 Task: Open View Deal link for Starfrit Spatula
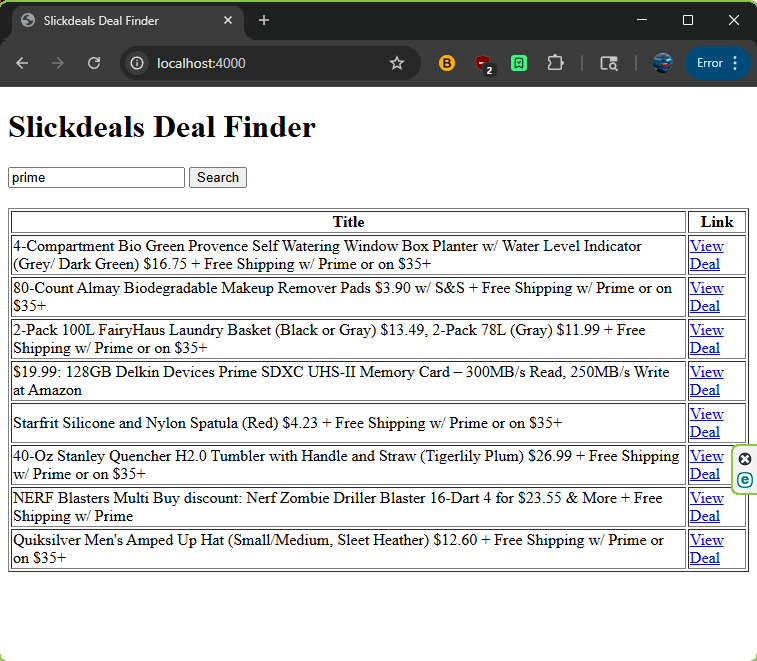coord(705,423)
